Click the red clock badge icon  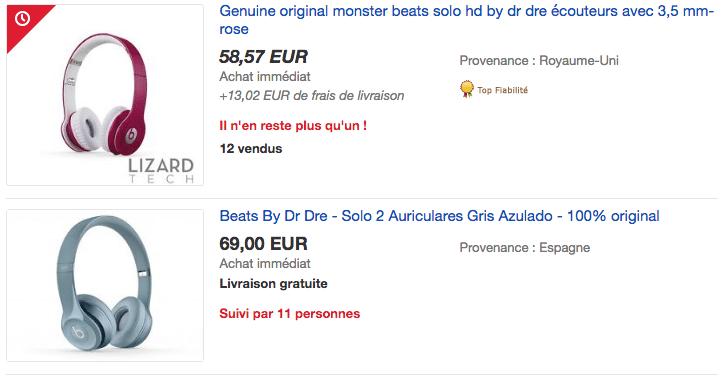coord(22,19)
